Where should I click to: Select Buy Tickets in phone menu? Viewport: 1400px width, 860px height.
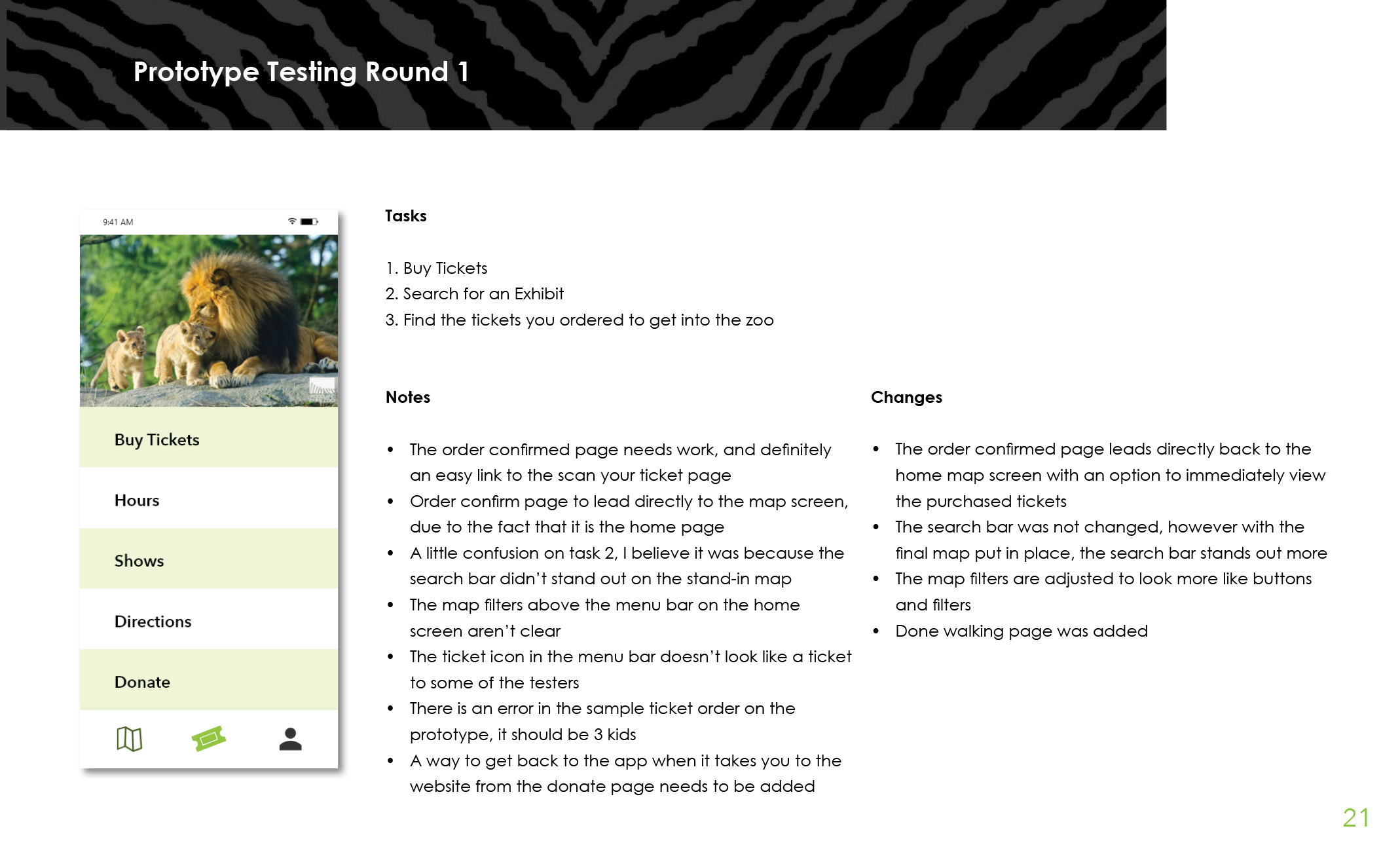[x=157, y=439]
